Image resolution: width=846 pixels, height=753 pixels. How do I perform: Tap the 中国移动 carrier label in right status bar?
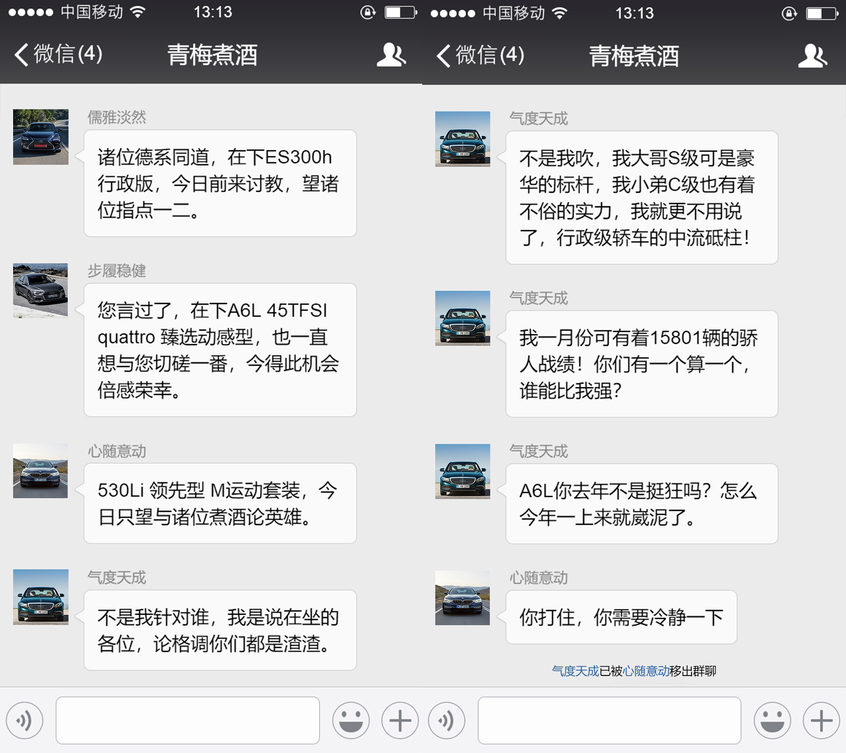514,13
